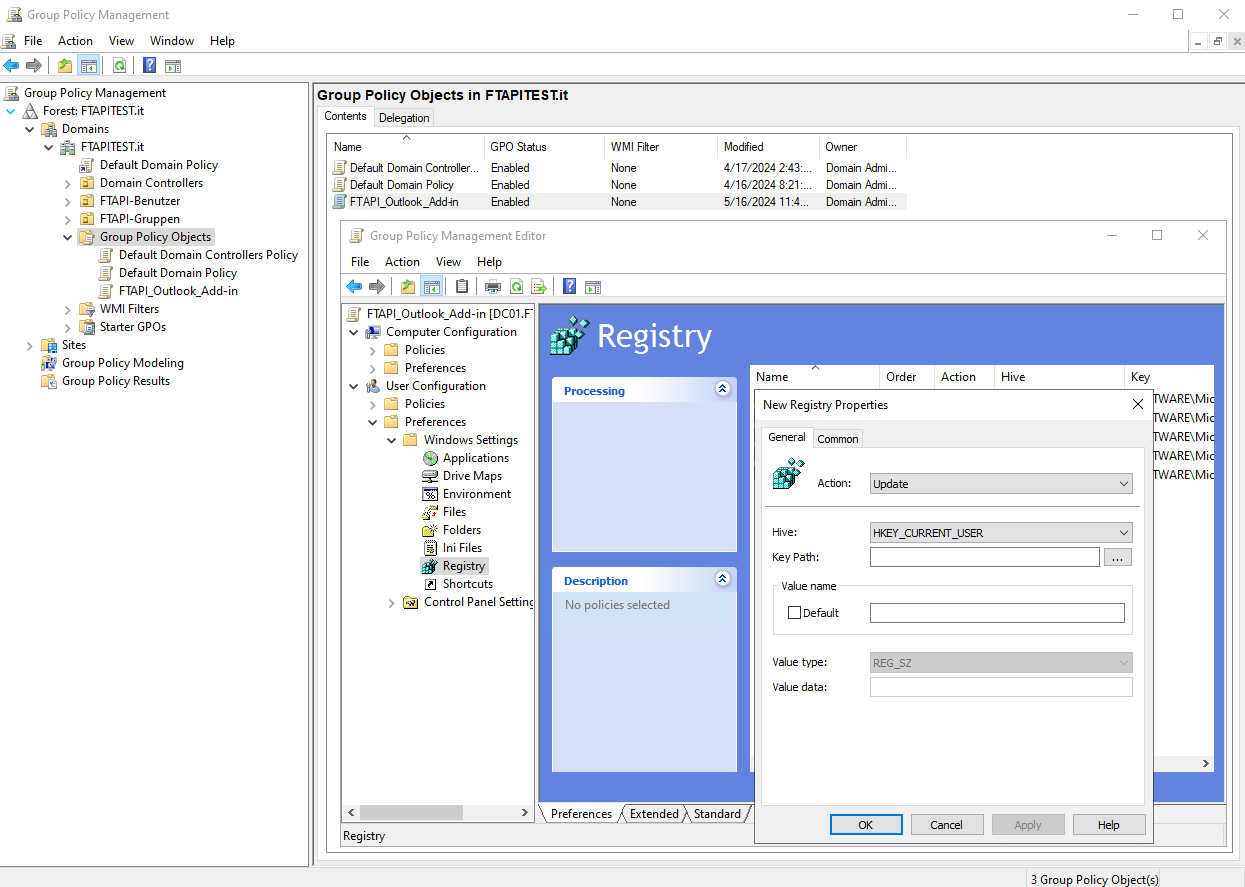
Task: Select Group Policy Results in left tree
Action: [x=116, y=381]
